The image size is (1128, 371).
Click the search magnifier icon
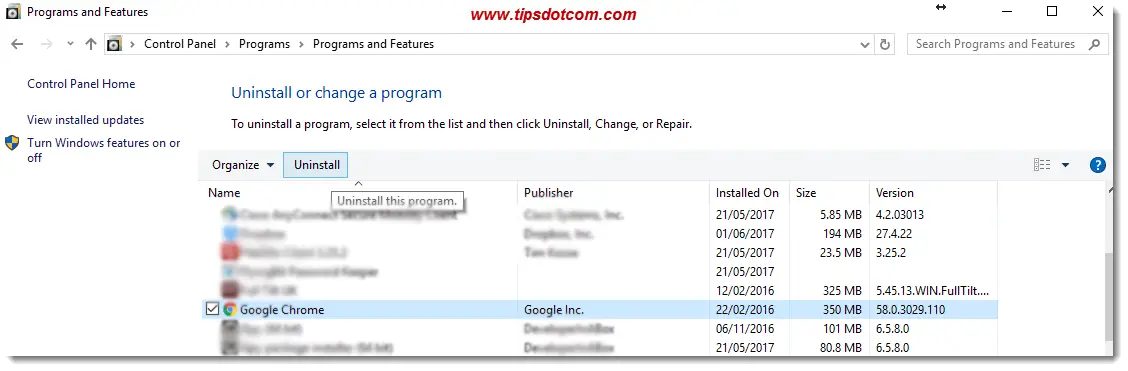(1093, 44)
